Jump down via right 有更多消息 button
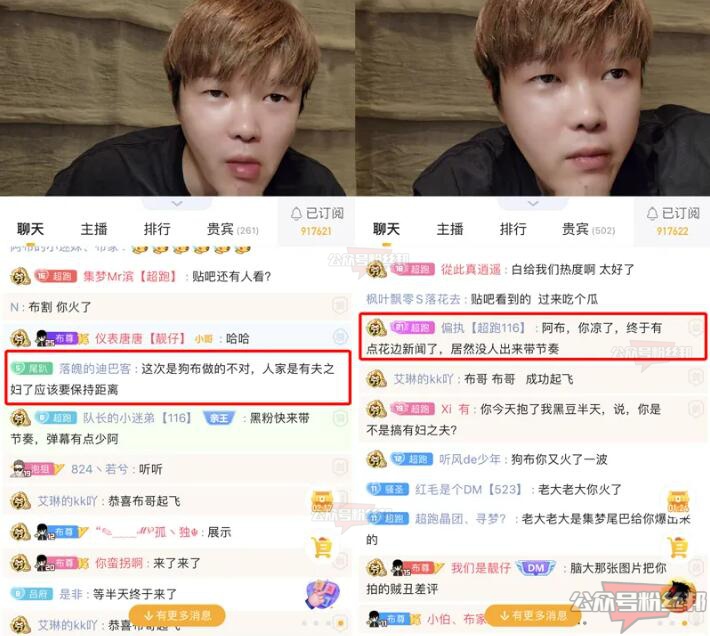The image size is (710, 636). tap(533, 615)
